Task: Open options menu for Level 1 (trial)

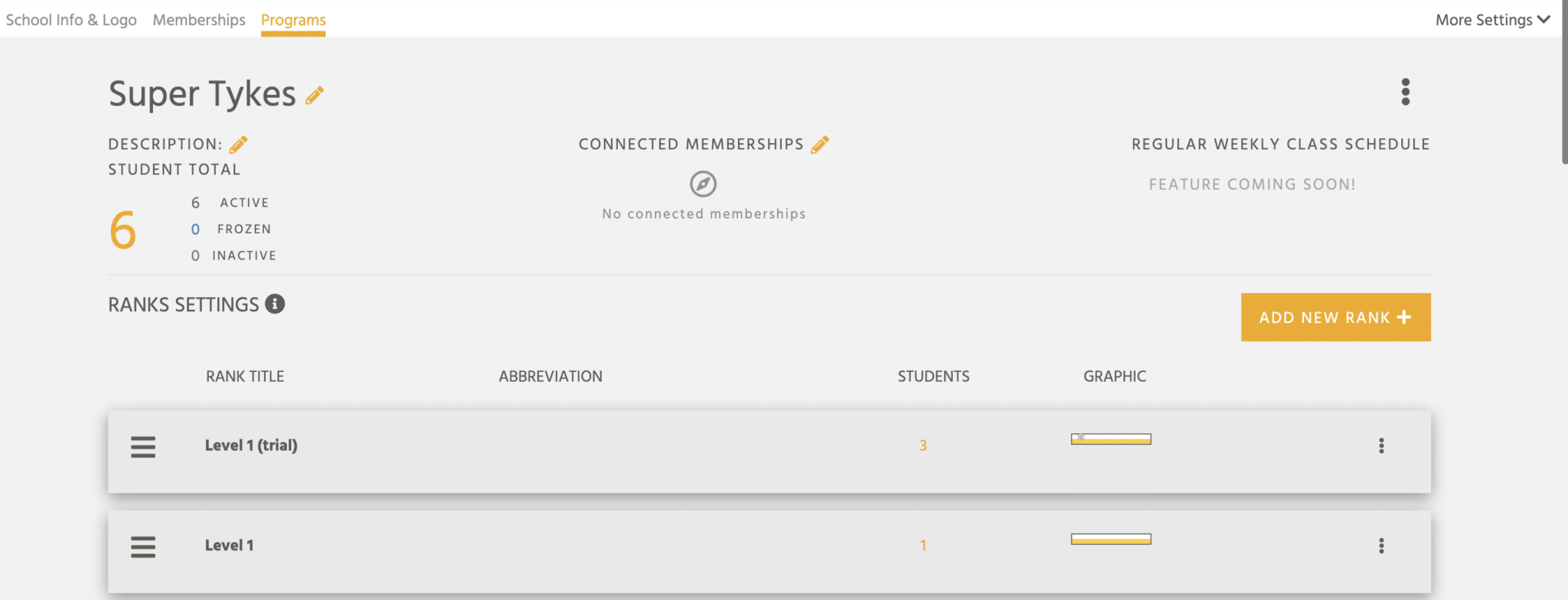Action: [x=1381, y=446]
